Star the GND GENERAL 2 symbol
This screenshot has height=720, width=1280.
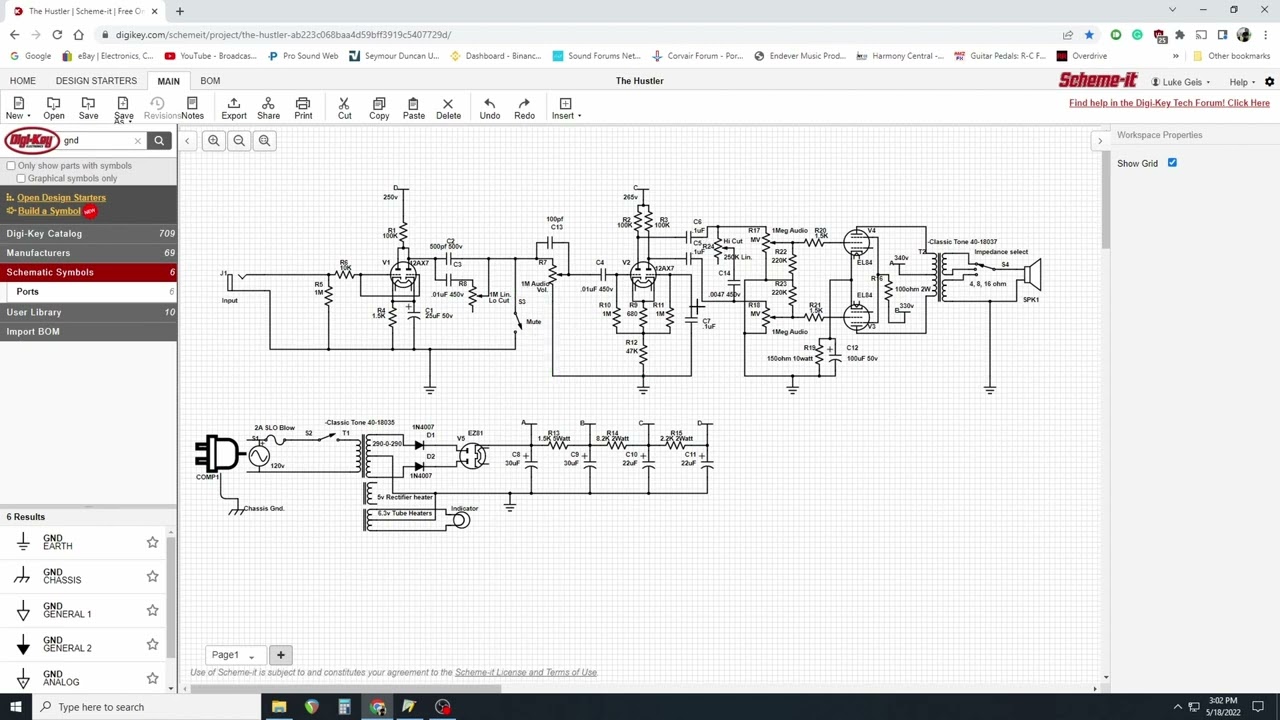pos(152,644)
